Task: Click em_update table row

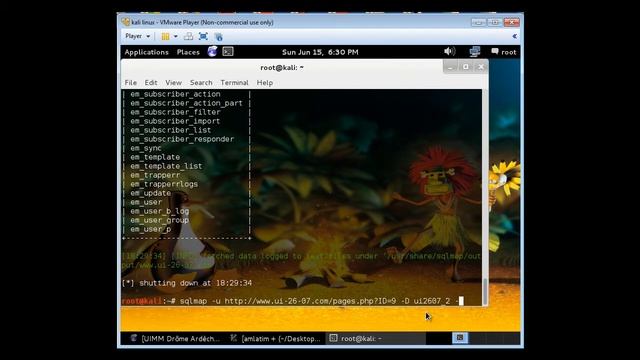Action: pos(150,193)
